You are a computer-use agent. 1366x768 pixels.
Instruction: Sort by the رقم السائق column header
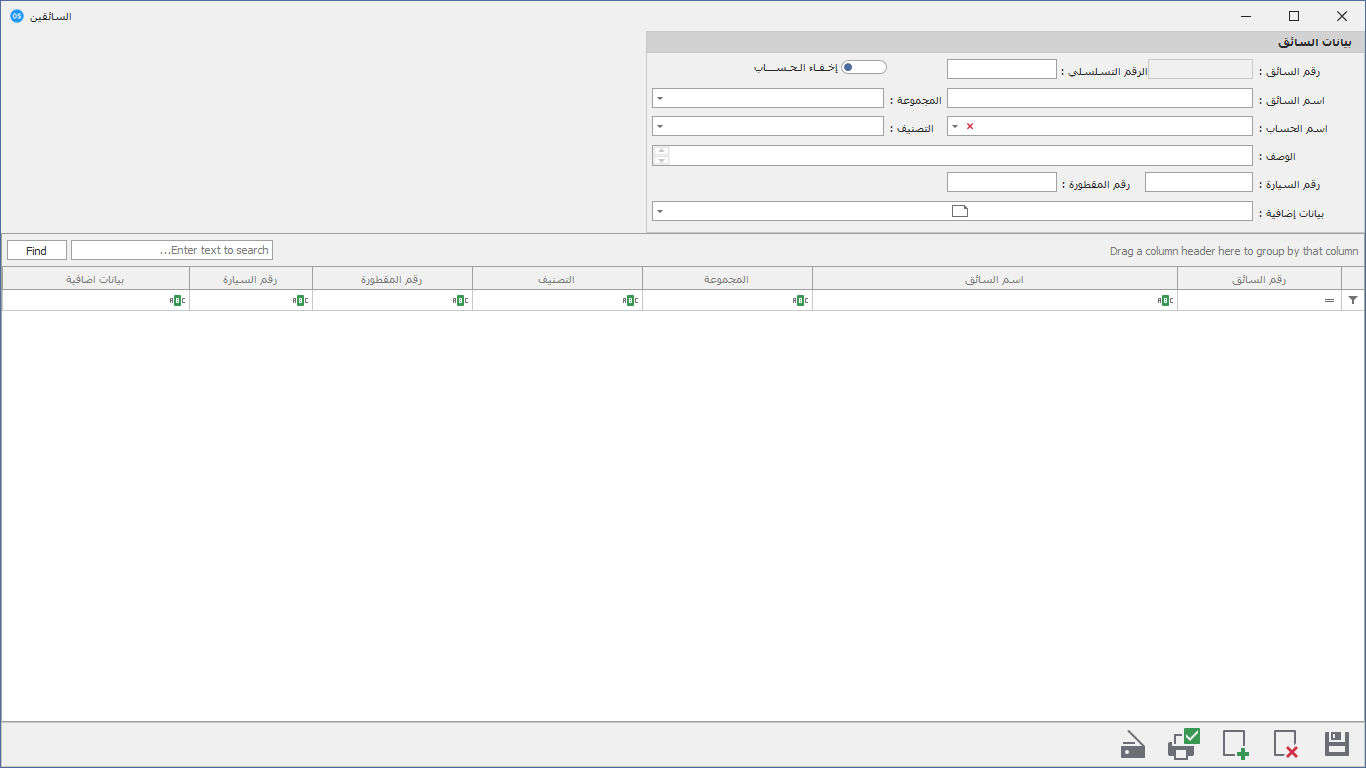tap(1259, 279)
